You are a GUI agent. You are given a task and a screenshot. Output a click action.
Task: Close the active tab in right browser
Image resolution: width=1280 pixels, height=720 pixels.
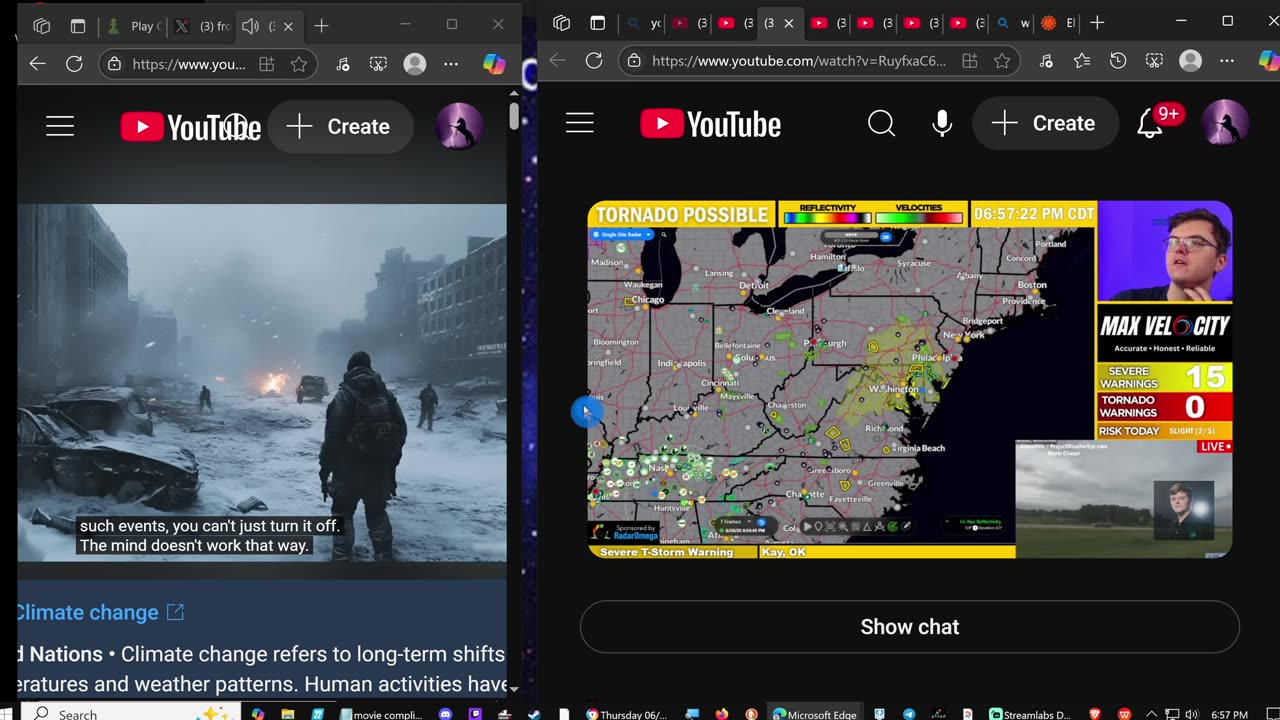[788, 23]
